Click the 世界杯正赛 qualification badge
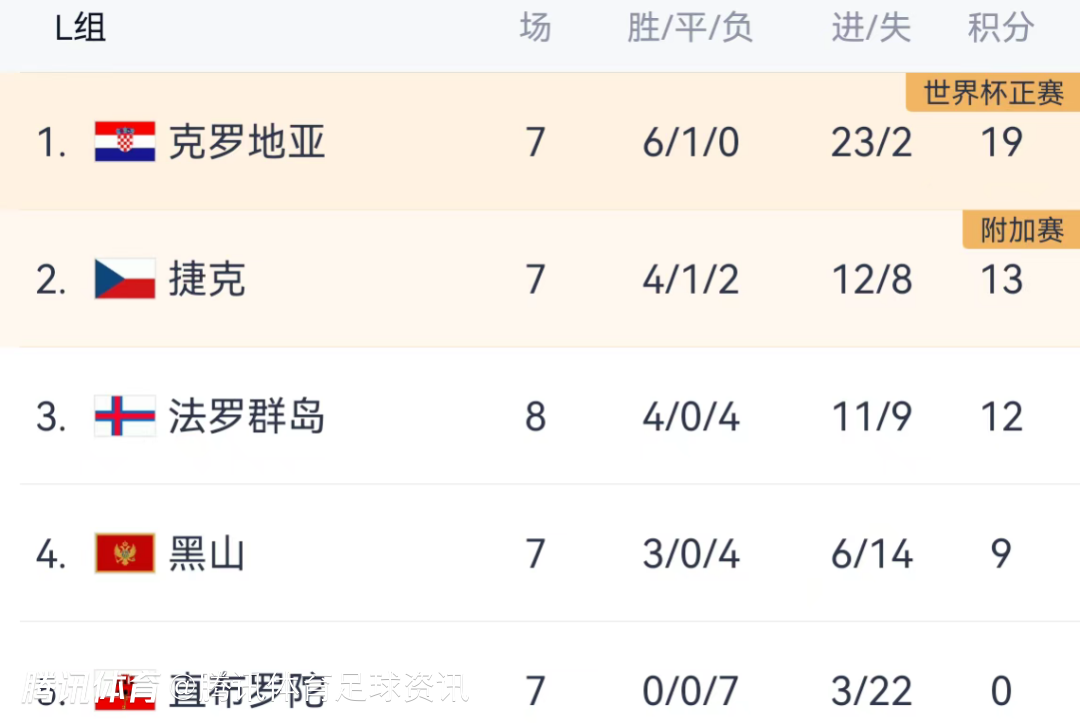Viewport: 1080px width, 723px height. [992, 93]
